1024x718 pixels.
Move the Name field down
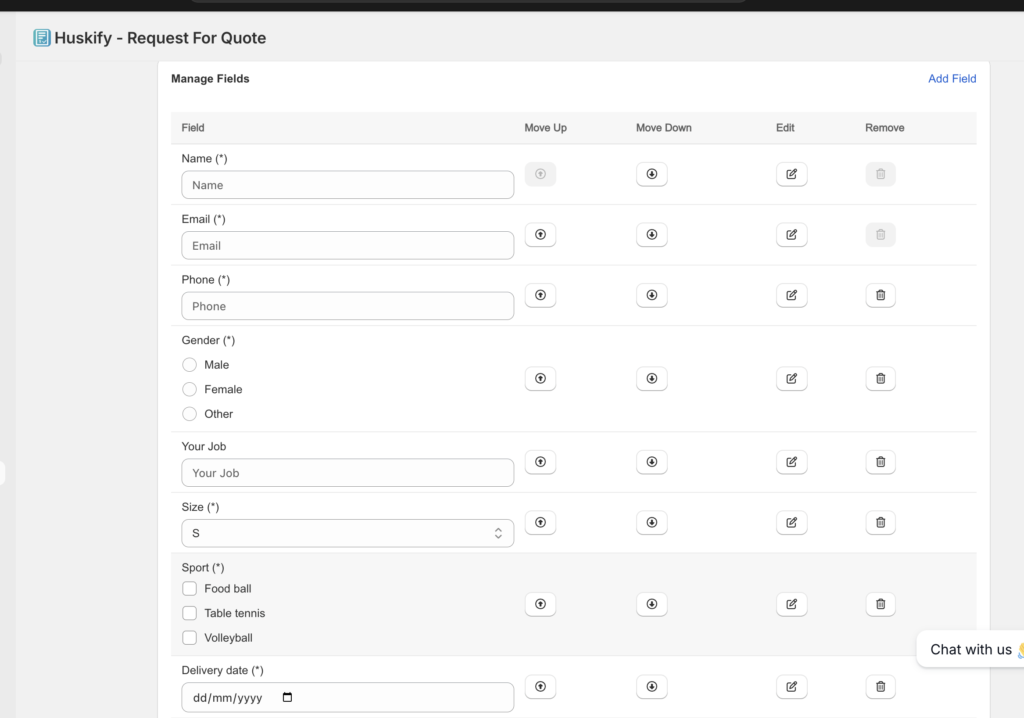651,174
